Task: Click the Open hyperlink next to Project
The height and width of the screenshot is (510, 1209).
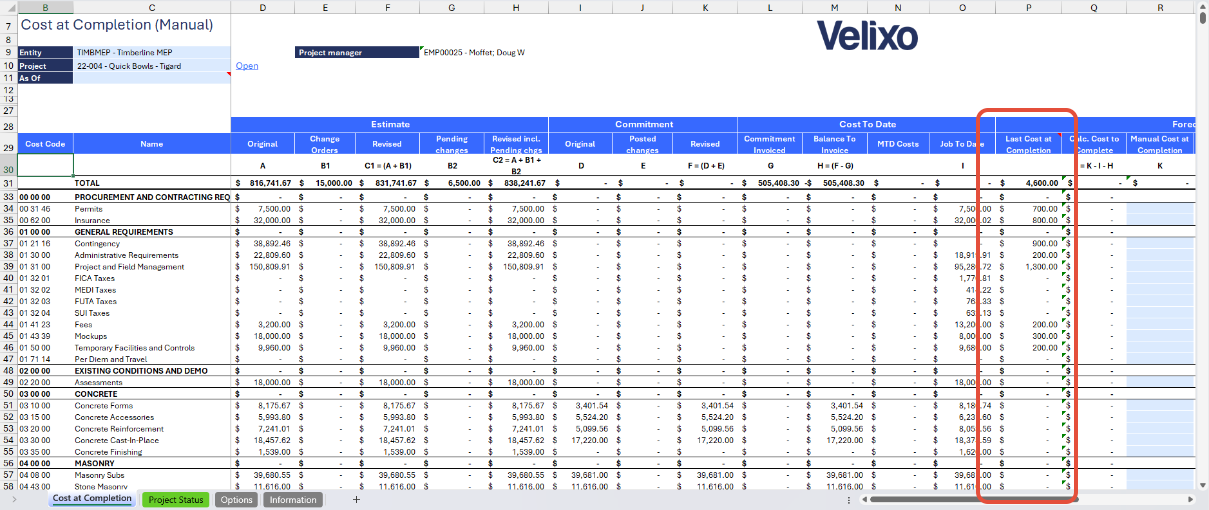Action: click(247, 66)
